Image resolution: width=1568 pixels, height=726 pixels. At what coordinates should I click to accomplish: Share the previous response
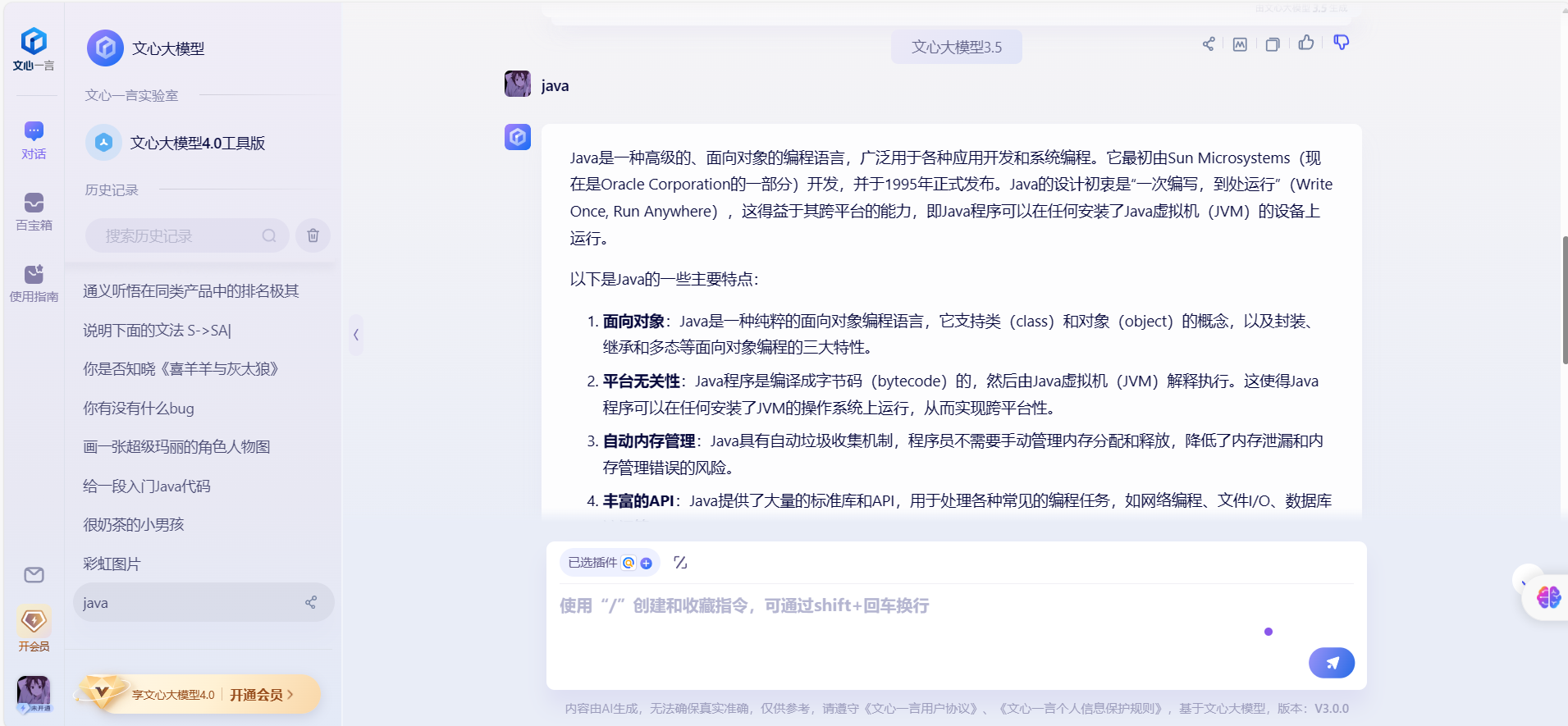point(1209,44)
